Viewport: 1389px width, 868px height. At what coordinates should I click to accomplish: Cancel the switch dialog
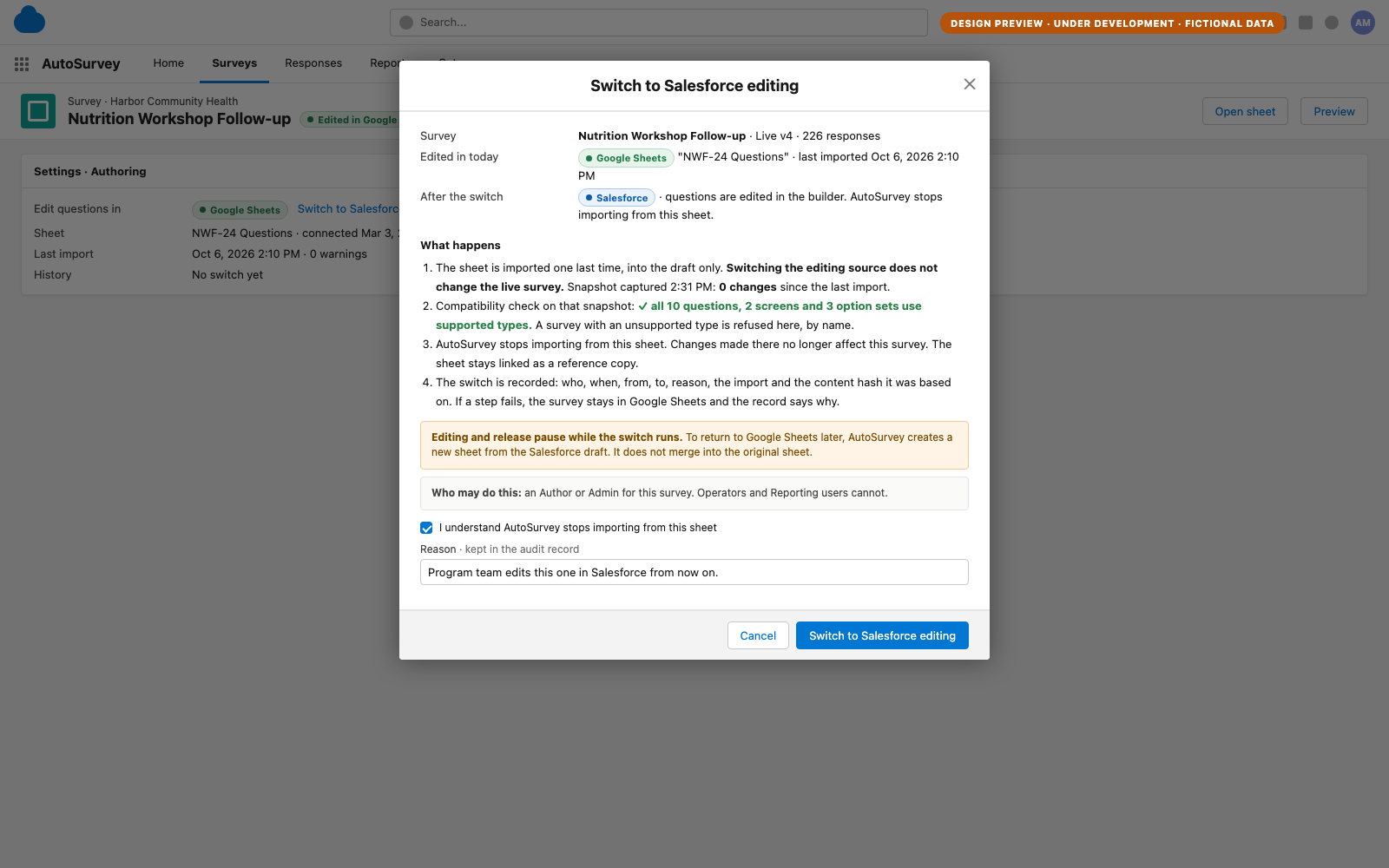(758, 635)
